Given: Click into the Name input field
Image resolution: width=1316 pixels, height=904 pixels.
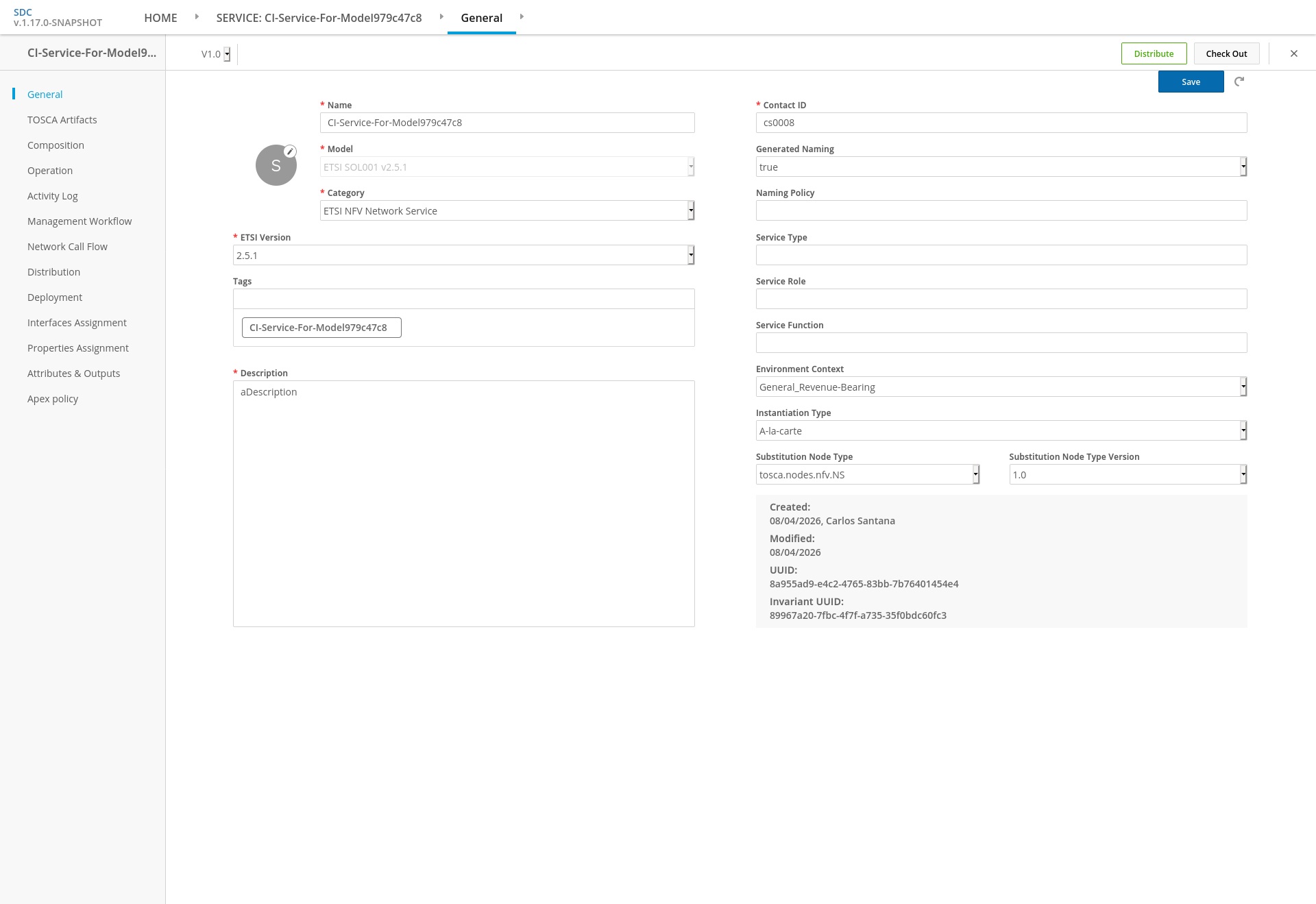Looking at the screenshot, I should pos(507,123).
